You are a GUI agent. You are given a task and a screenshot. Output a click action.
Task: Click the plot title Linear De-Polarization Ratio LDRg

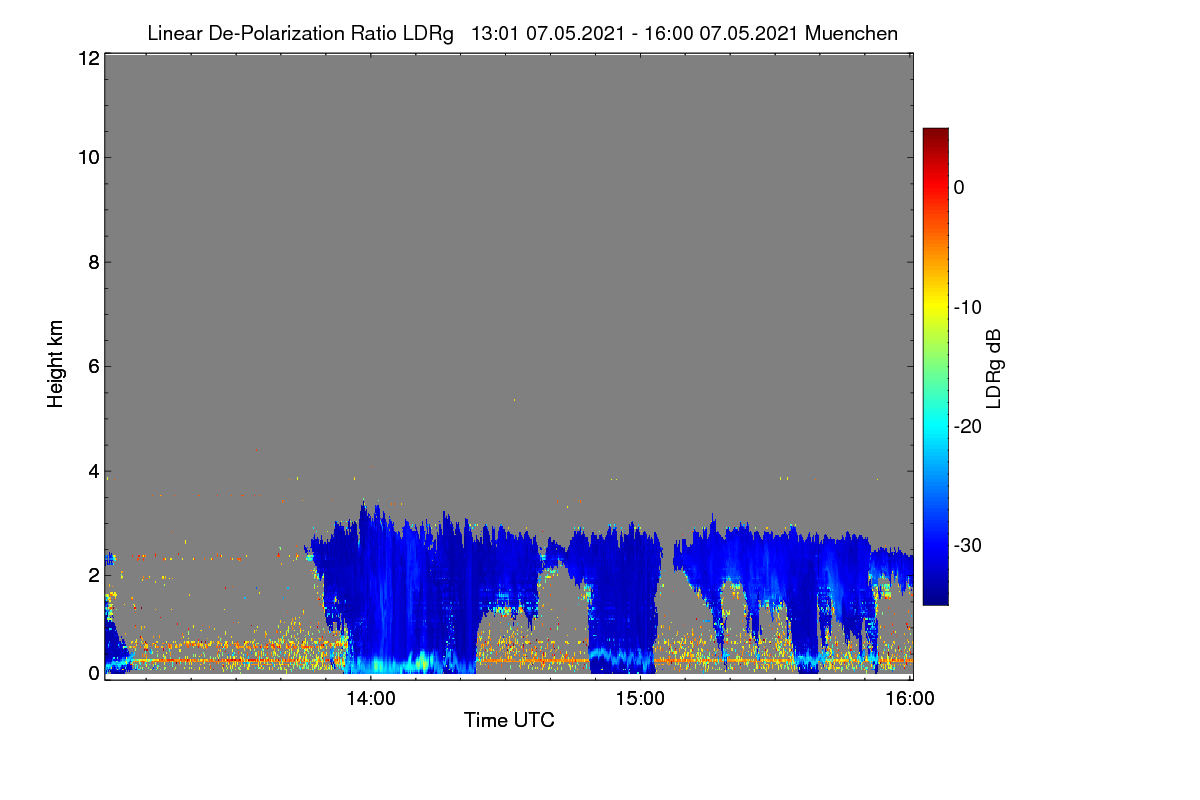[x=300, y=34]
